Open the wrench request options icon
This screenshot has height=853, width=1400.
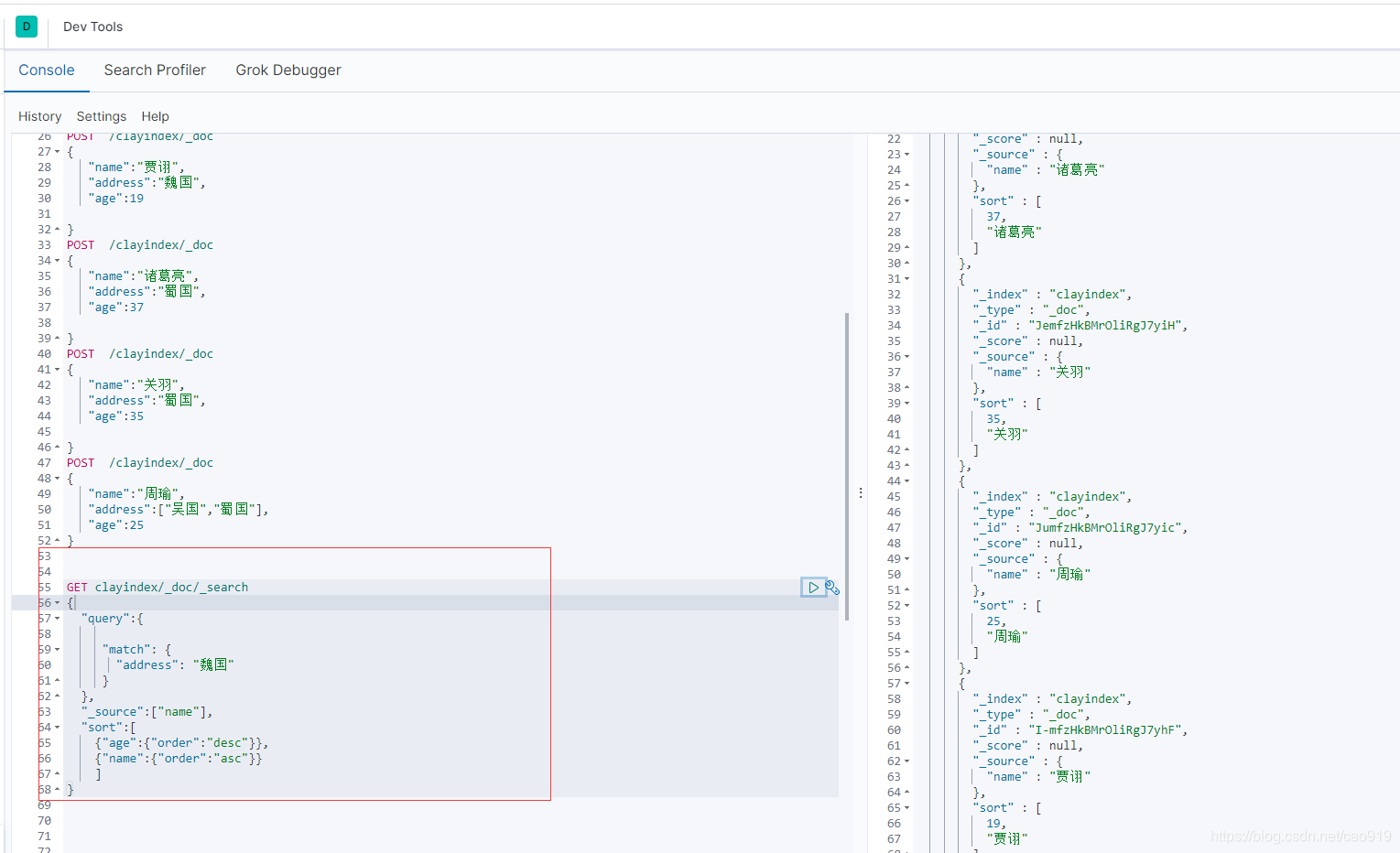(x=832, y=588)
